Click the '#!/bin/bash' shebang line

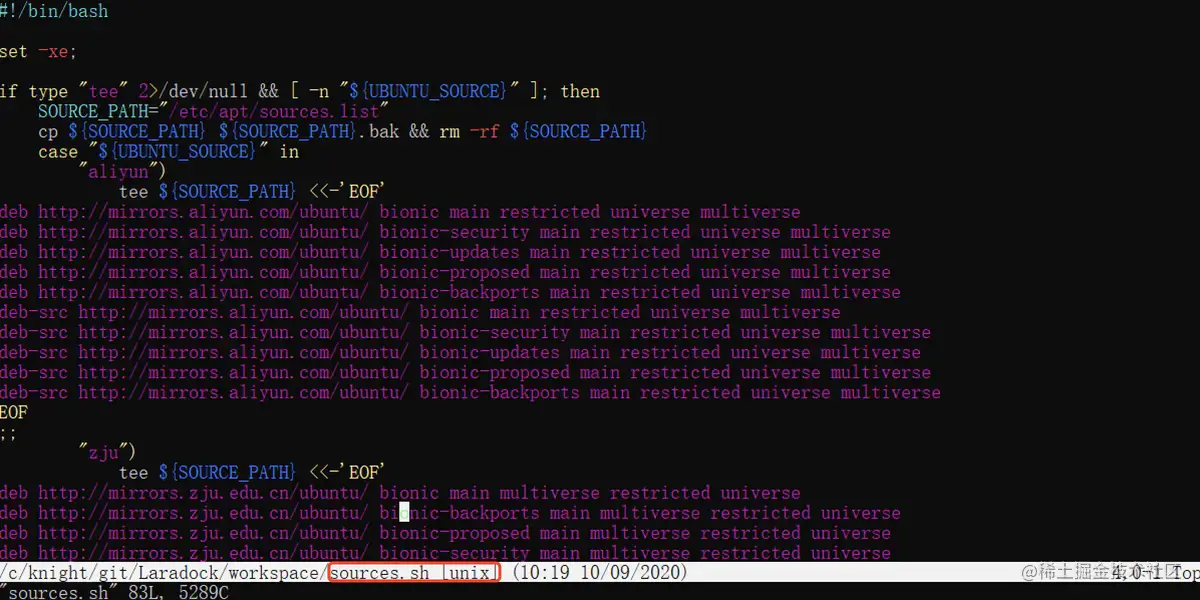[54, 11]
